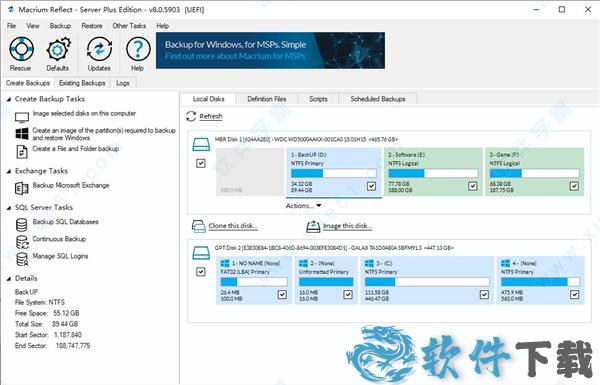Switch to the Scripts tab
The image size is (600, 385).
[x=318, y=99]
